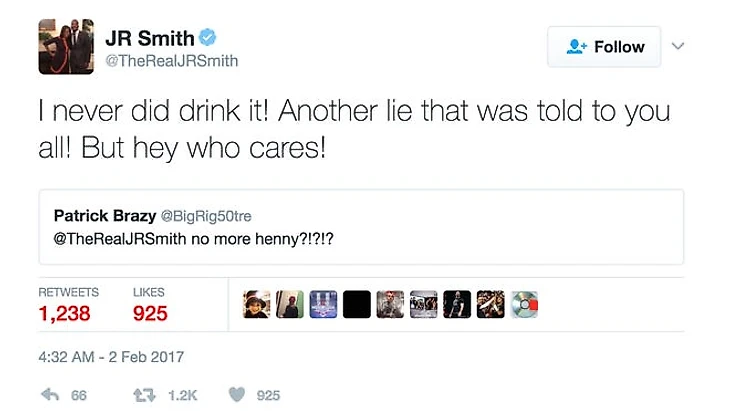
Task: Click the green-background second liker avatar
Action: 291,305
